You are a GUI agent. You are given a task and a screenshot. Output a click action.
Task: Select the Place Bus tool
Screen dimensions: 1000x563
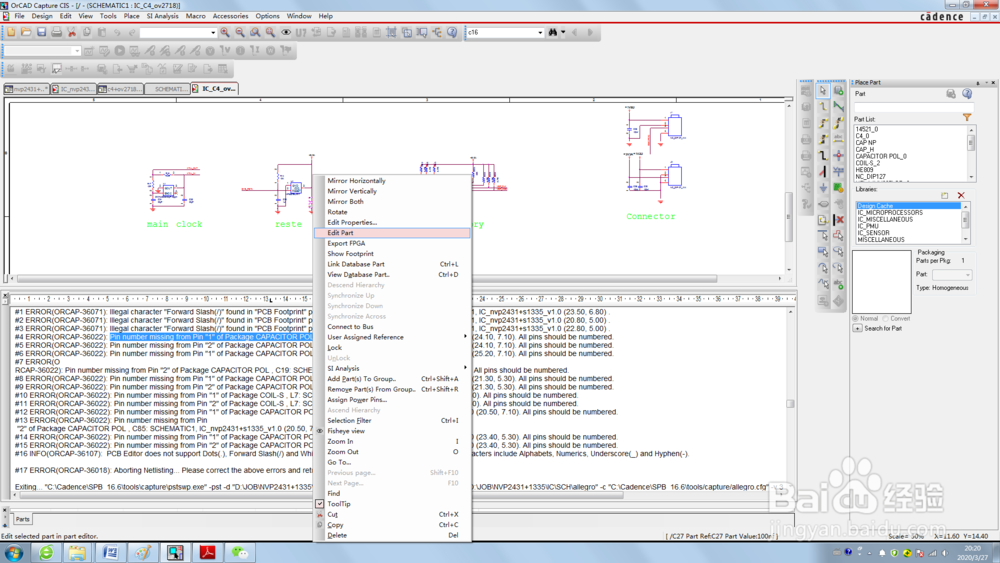click(x=823, y=155)
